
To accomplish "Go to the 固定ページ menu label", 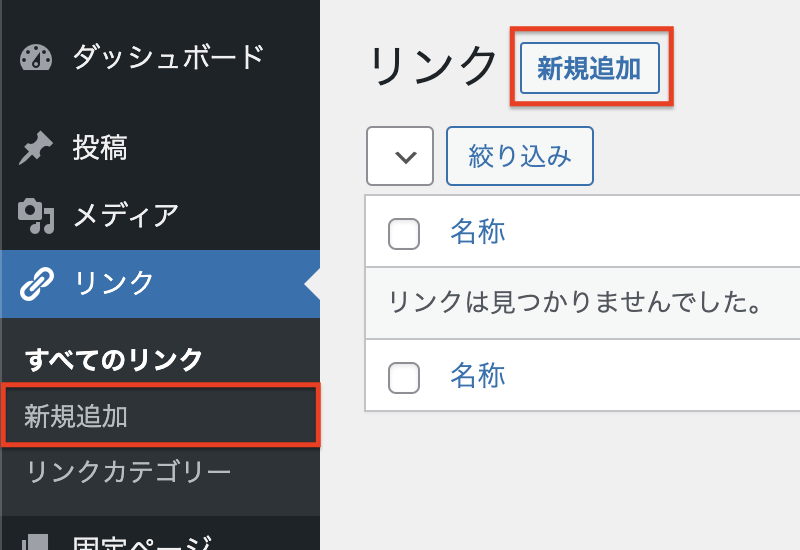I will click(x=142, y=541).
